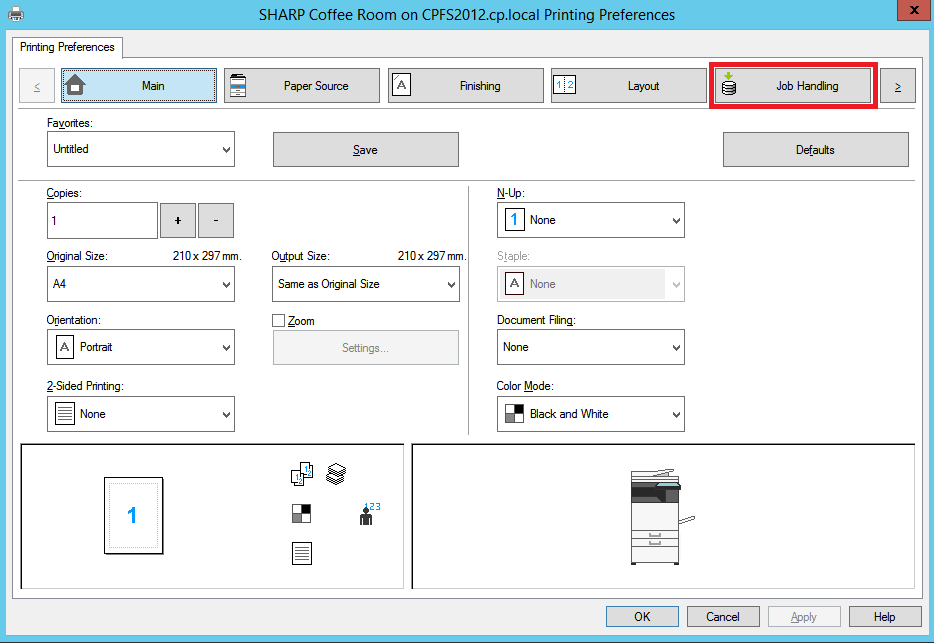Reset settings with the Defaults button
The width and height of the screenshot is (934, 643).
[x=815, y=150]
